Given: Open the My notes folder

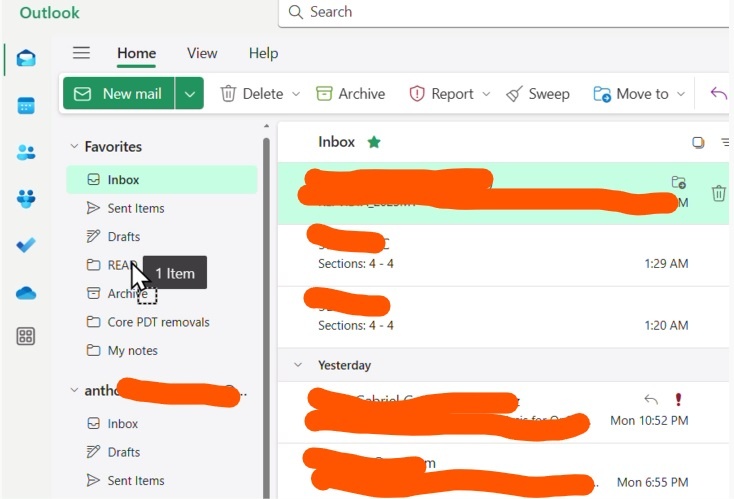Looking at the screenshot, I should (162, 350).
